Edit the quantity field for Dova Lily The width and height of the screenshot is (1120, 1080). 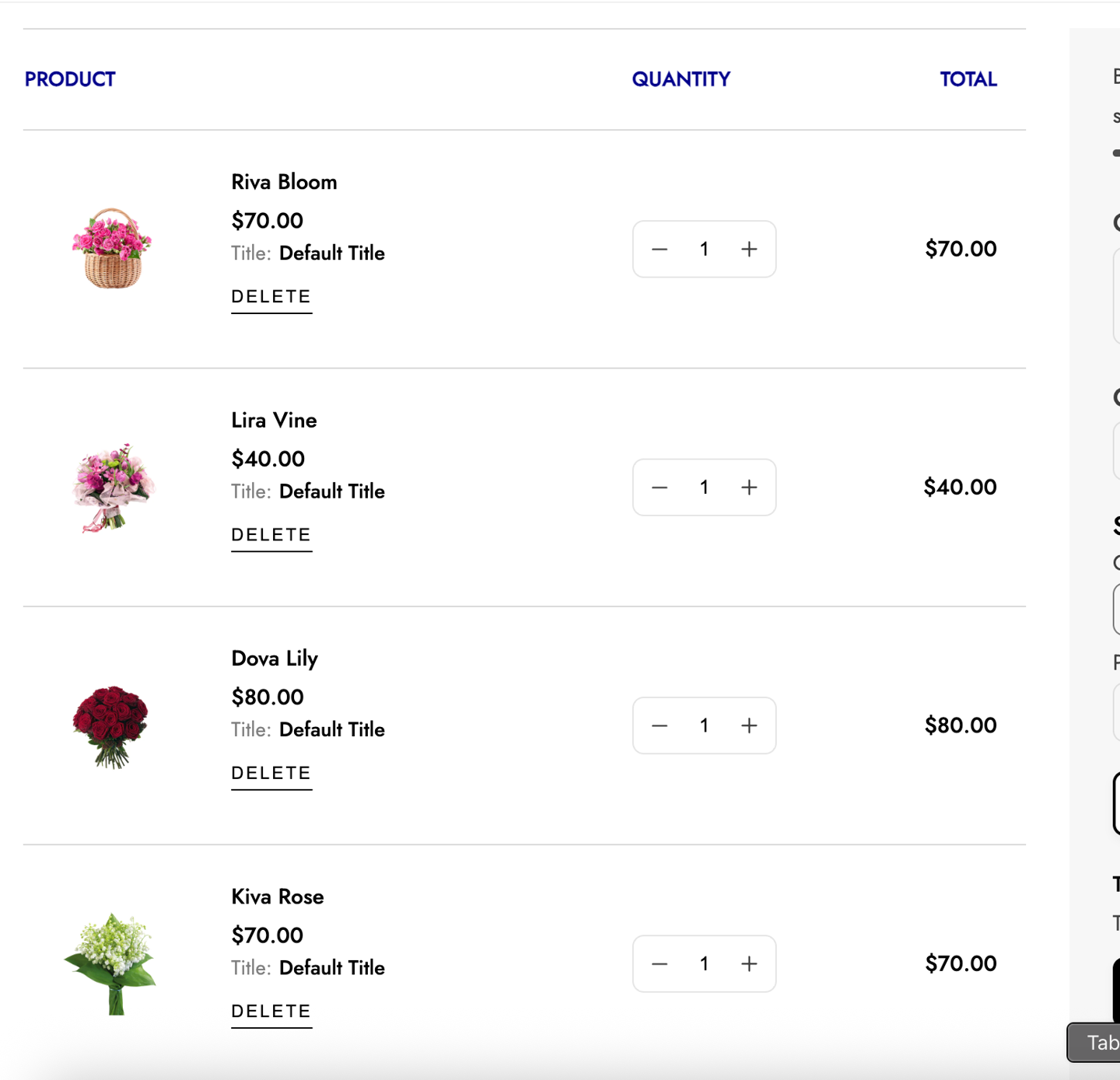pos(704,725)
